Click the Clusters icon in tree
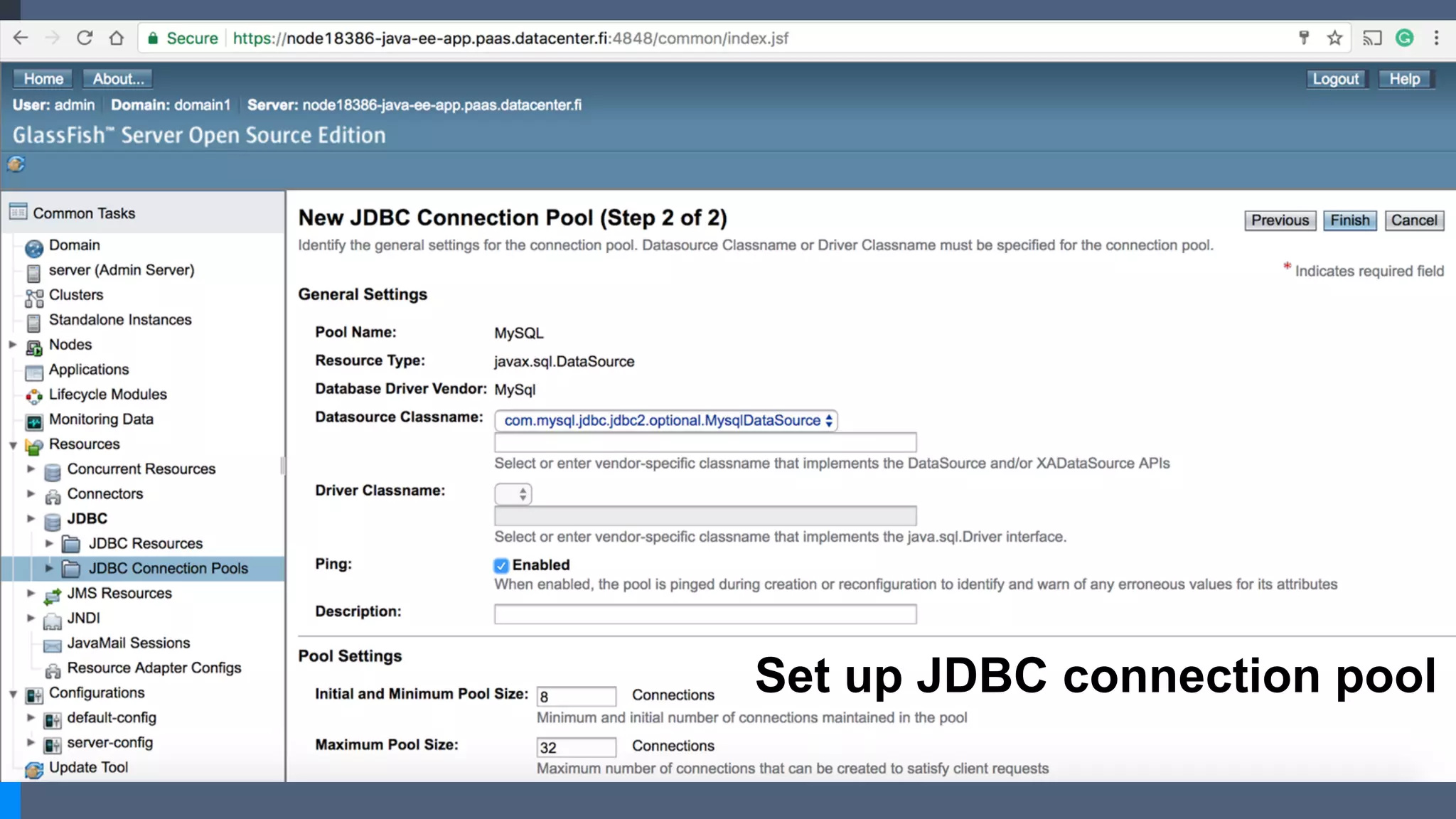 [34, 298]
